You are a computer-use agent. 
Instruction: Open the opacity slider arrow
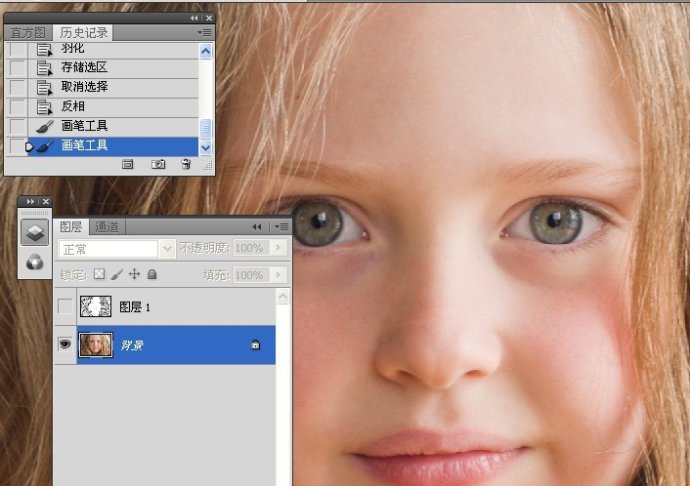point(279,248)
